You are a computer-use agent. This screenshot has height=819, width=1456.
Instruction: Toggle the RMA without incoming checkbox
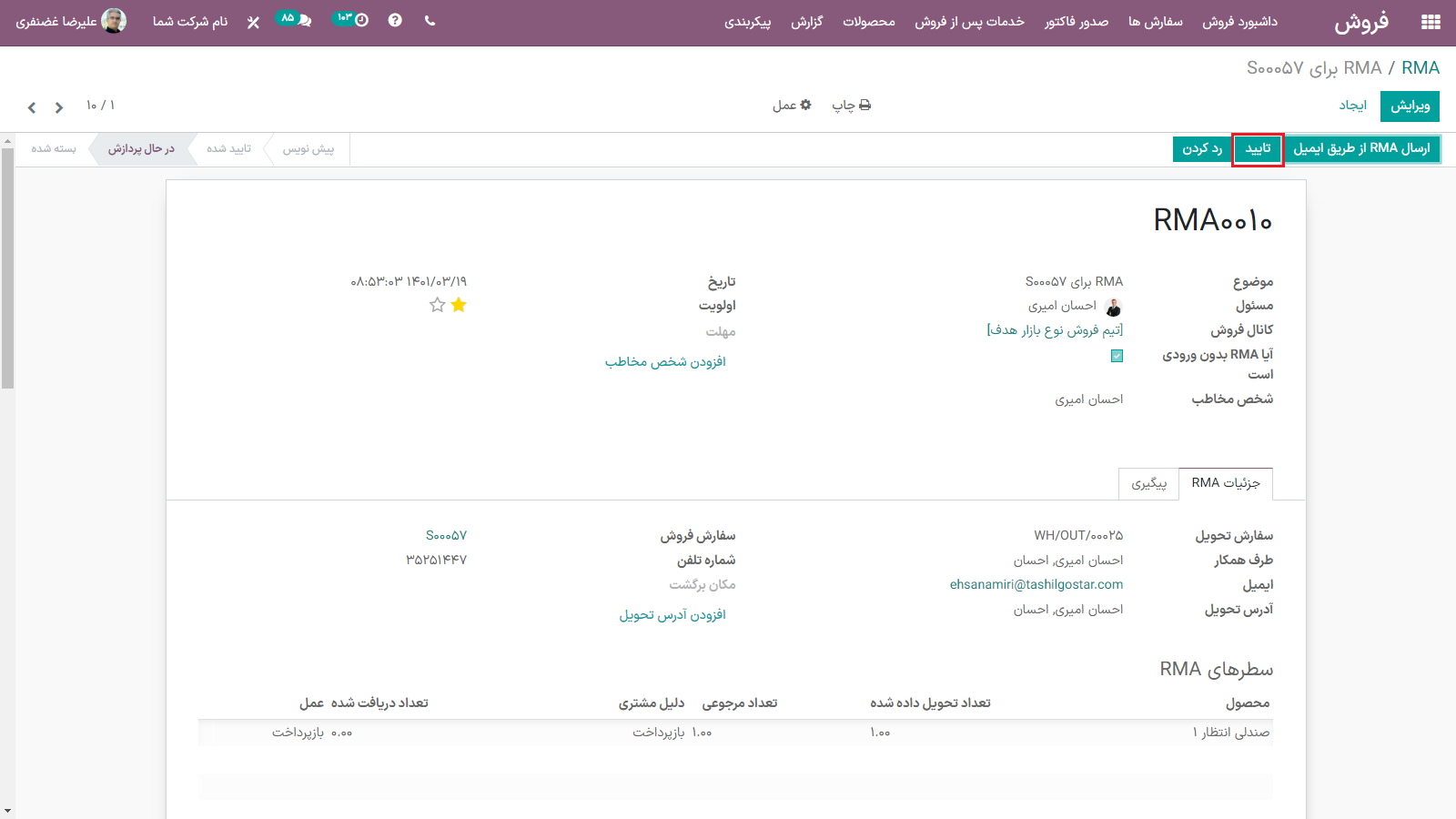click(x=1117, y=356)
